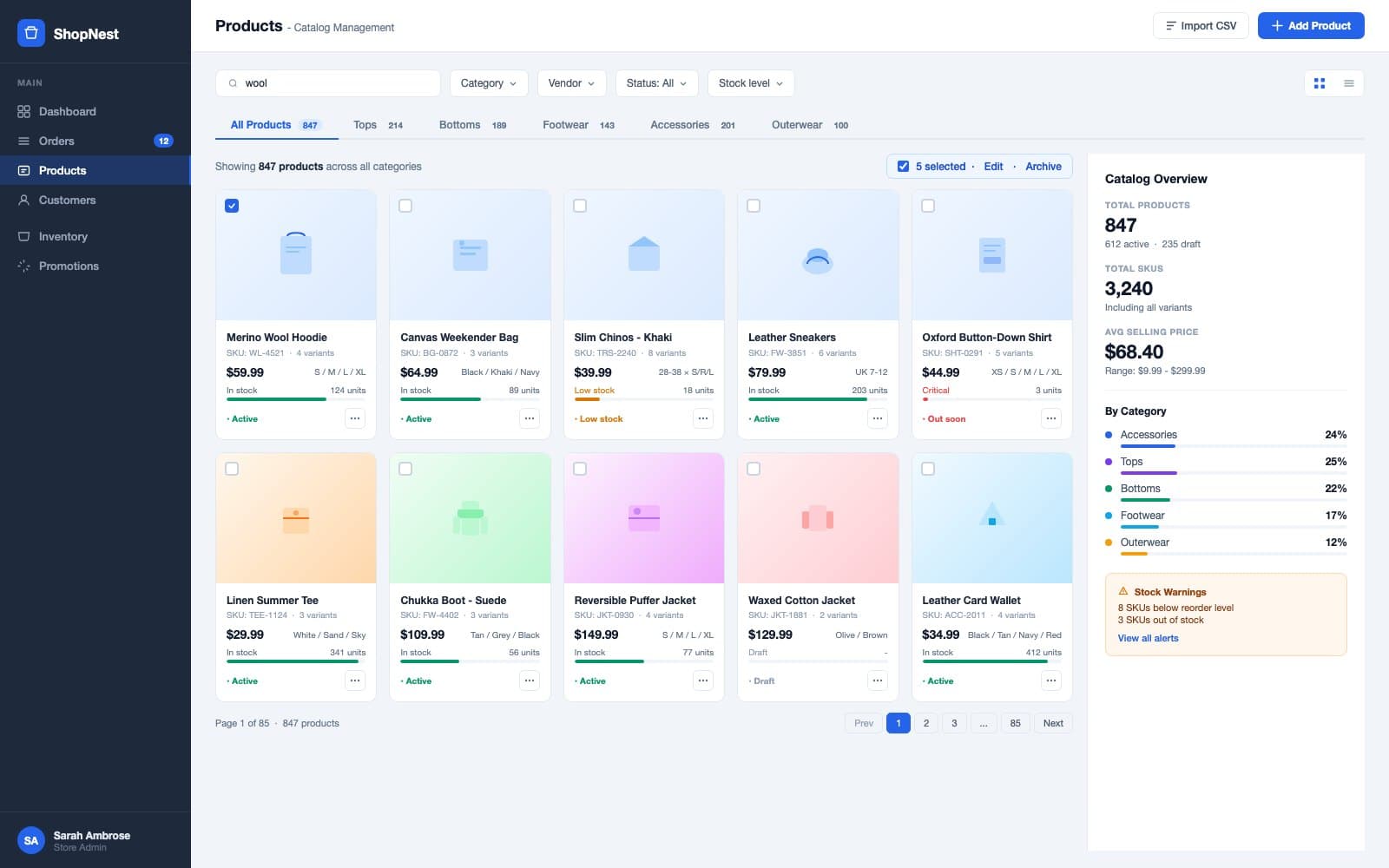Switch to grid view
Screen dimensions: 1389x868
point(1320,83)
